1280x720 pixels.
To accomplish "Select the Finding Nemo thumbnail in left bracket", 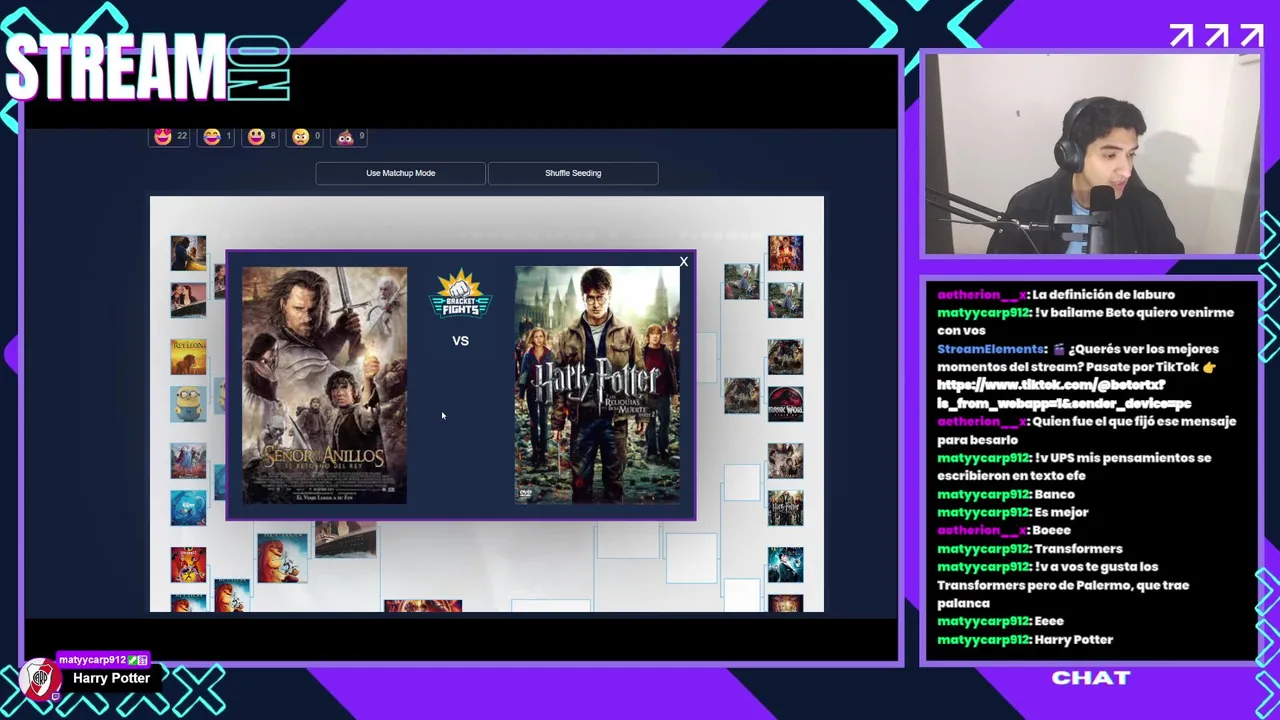I will click(x=188, y=509).
